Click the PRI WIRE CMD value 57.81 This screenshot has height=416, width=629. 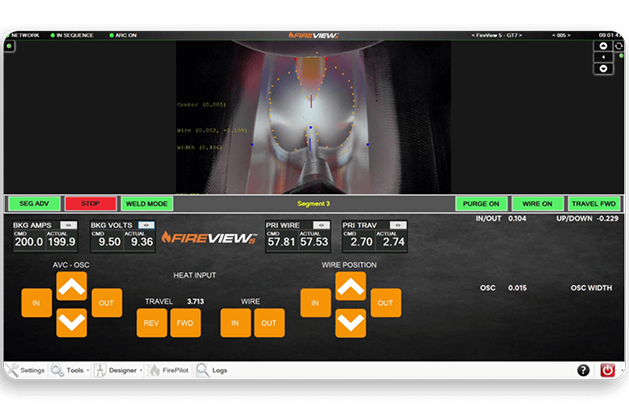click(281, 242)
